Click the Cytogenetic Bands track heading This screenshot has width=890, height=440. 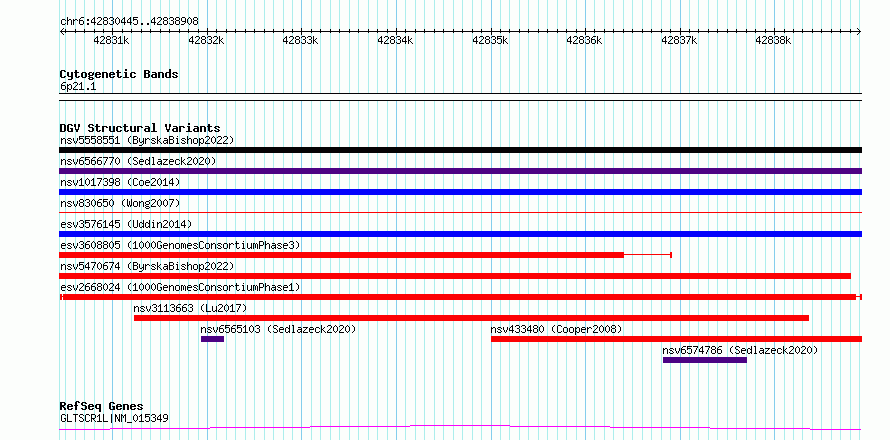(119, 74)
